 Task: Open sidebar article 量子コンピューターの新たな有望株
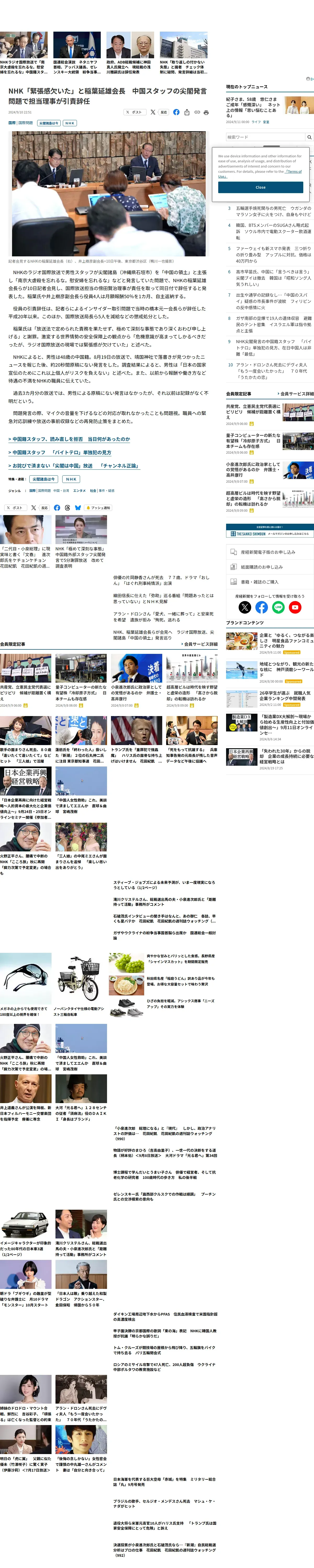pyautogui.click(x=270, y=443)
